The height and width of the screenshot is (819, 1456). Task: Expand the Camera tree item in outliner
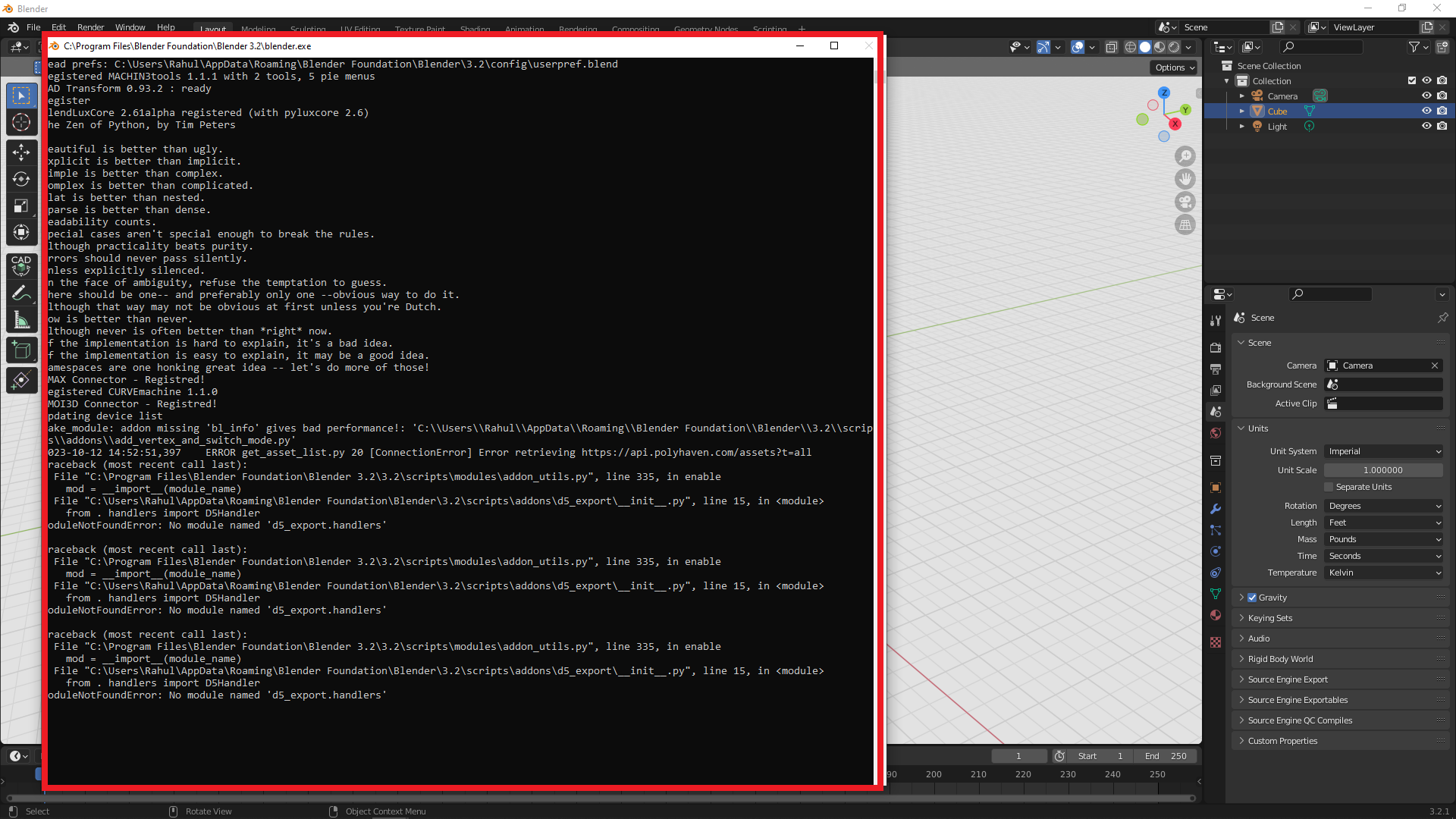click(1242, 96)
